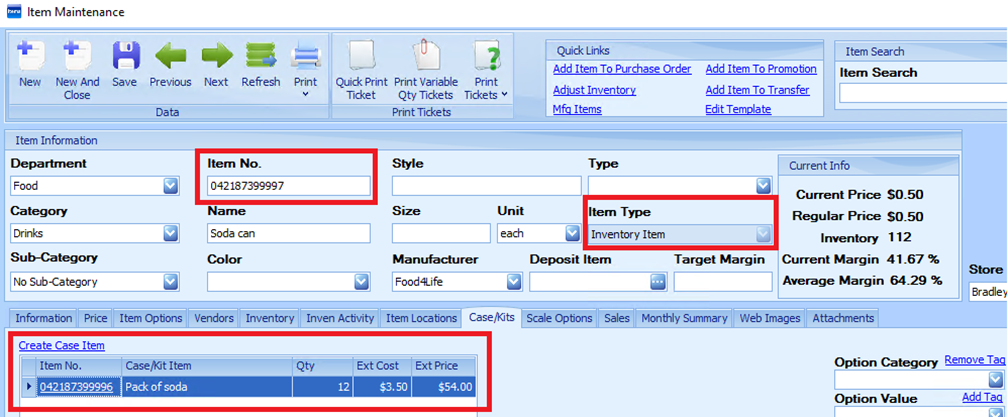Image resolution: width=1008 pixels, height=417 pixels.
Task: Open the Unit dropdown showing each
Action: click(572, 234)
